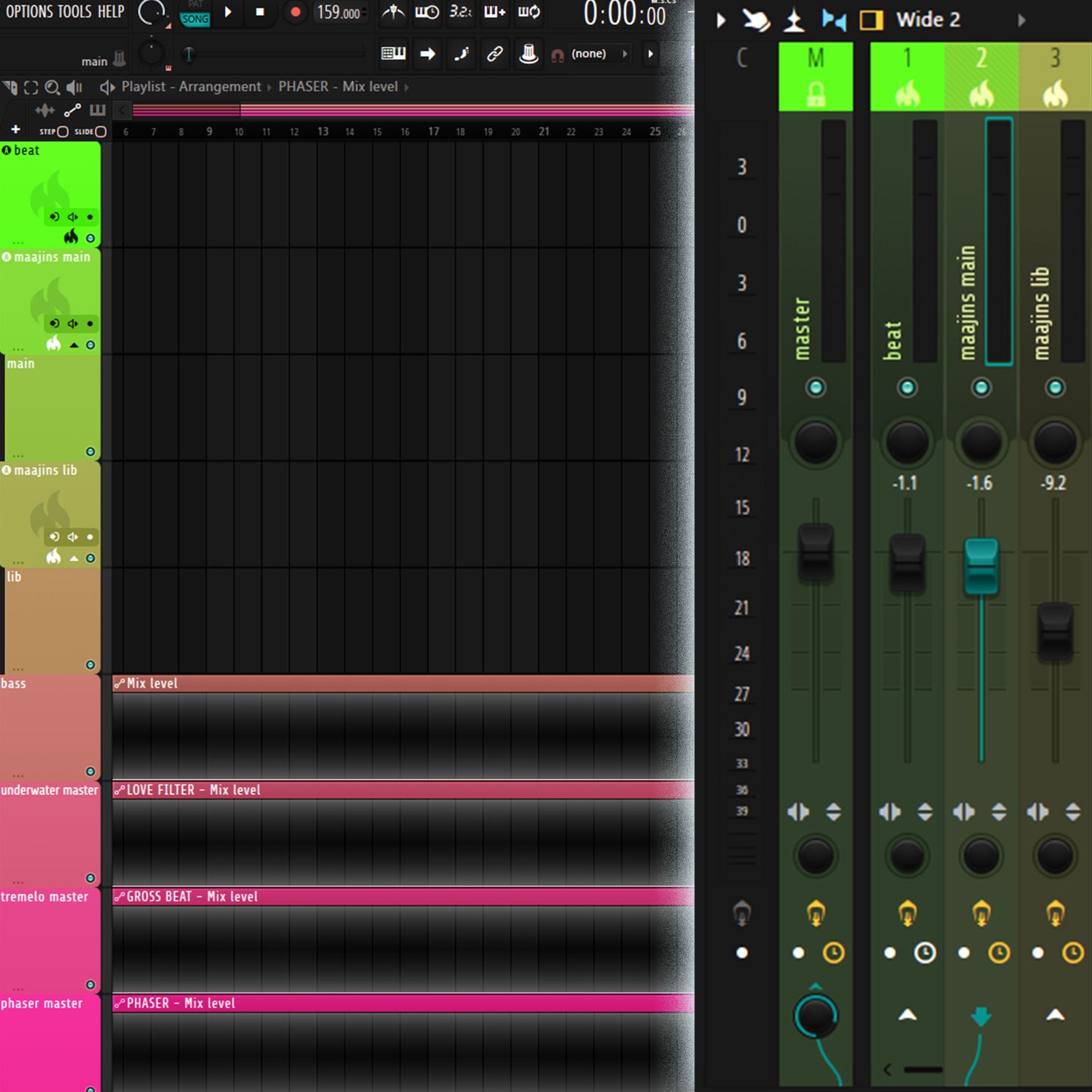The width and height of the screenshot is (1092, 1092).
Task: Mute the beat mixer track green light
Action: tap(908, 388)
